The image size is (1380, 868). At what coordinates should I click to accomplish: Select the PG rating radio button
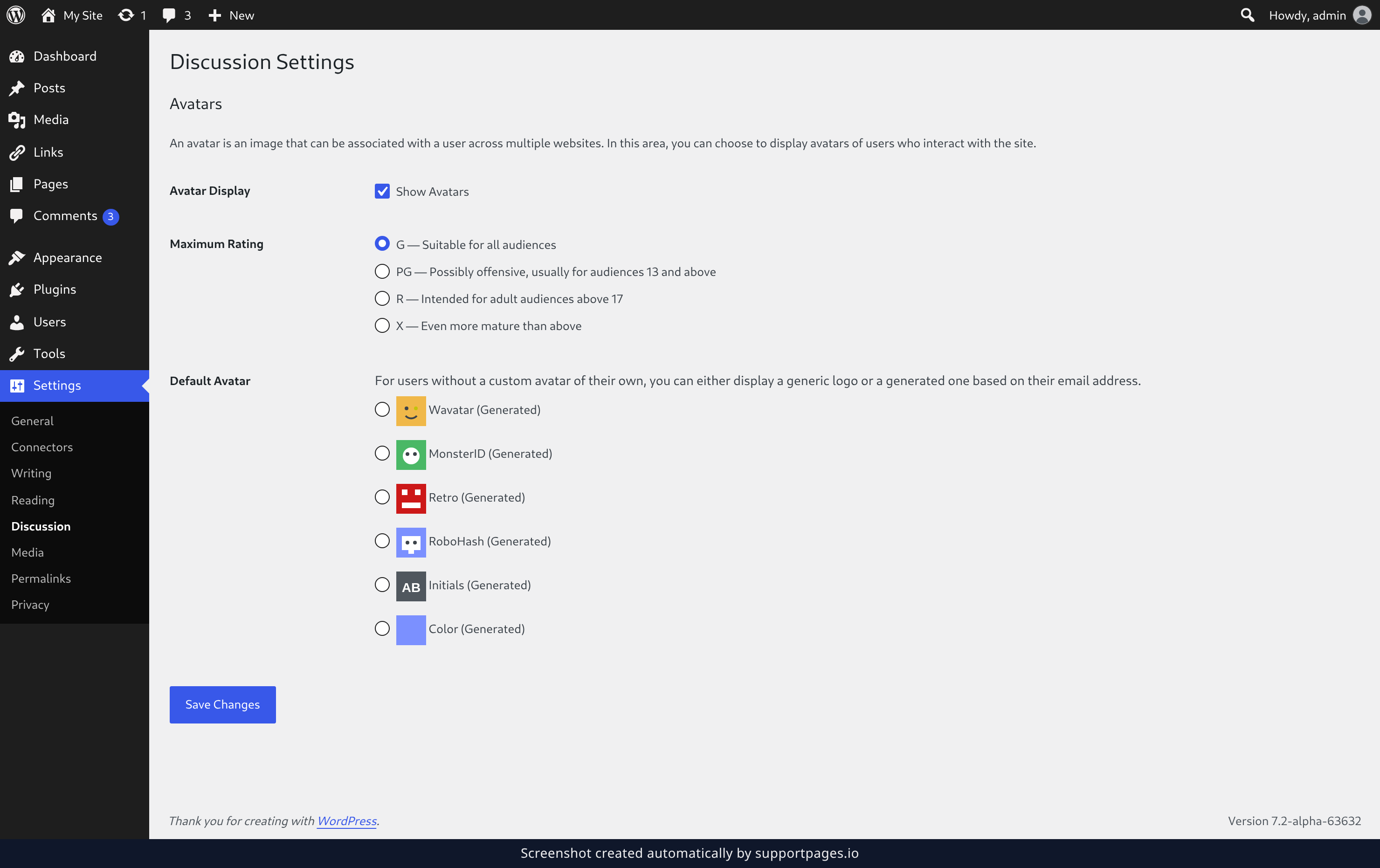pyautogui.click(x=382, y=272)
